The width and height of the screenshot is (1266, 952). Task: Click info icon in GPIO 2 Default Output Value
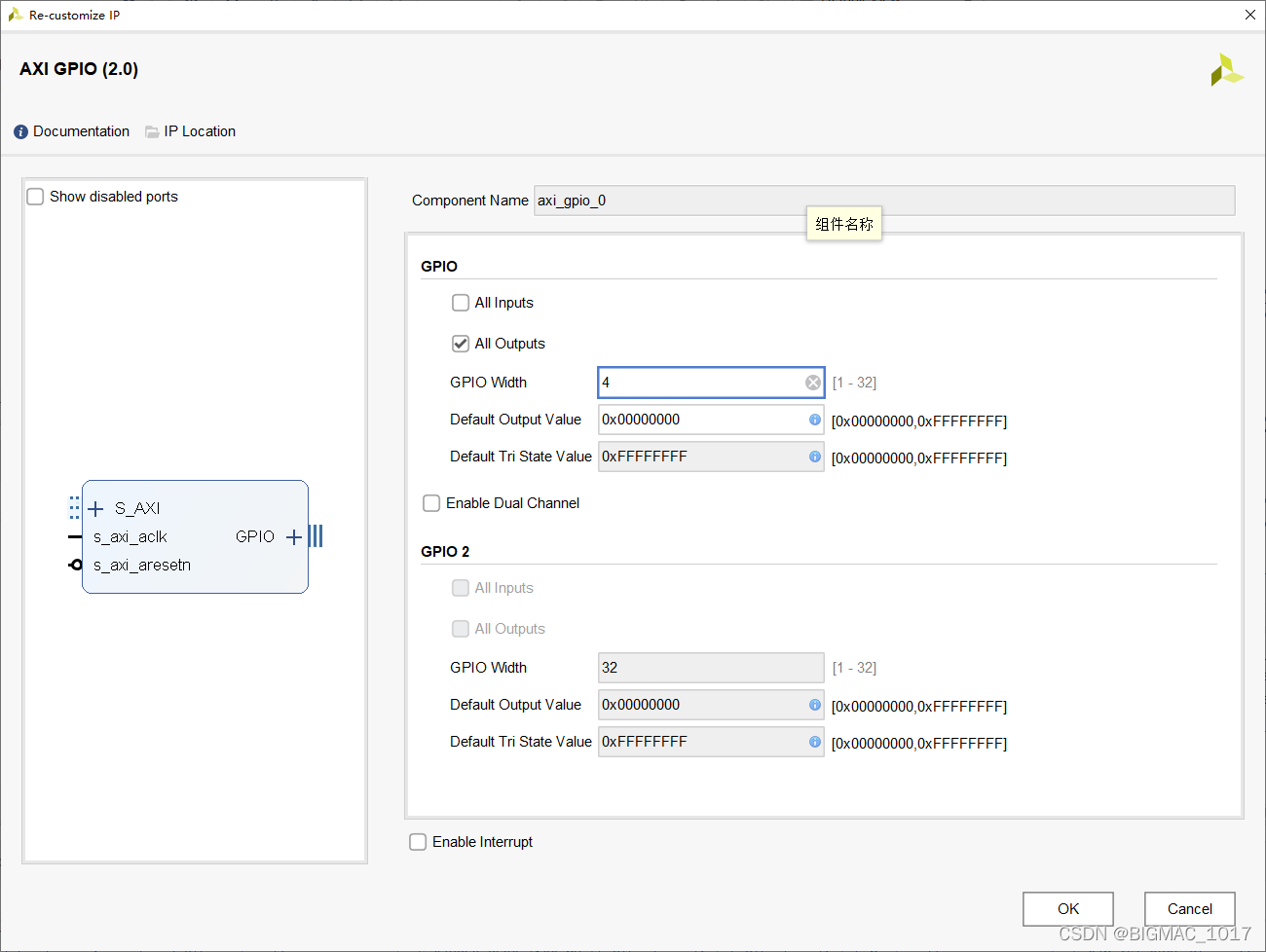[x=815, y=705]
